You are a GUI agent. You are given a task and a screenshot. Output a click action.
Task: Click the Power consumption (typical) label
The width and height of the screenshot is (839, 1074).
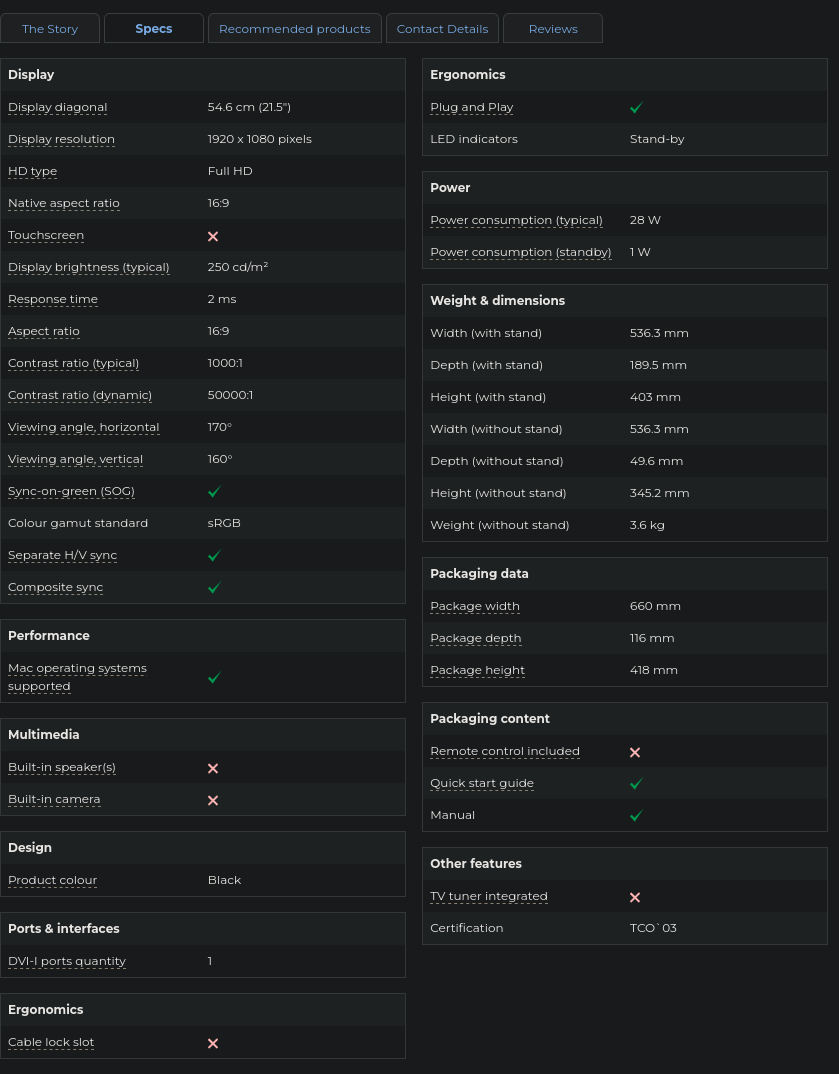coord(516,220)
